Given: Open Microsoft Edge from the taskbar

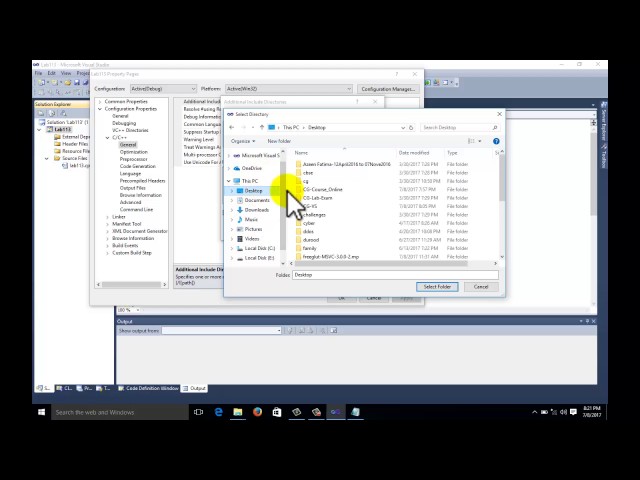Looking at the screenshot, I should [x=218, y=412].
